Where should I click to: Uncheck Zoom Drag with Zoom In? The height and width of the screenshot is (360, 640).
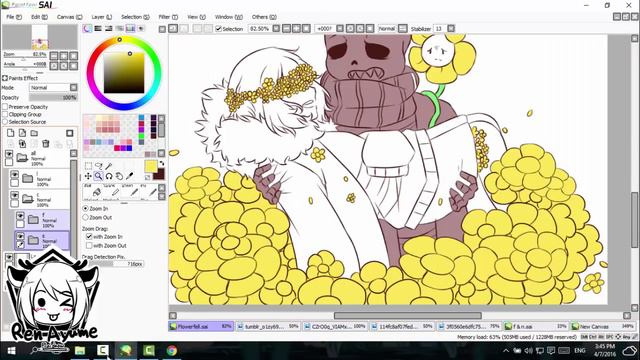tap(89, 237)
